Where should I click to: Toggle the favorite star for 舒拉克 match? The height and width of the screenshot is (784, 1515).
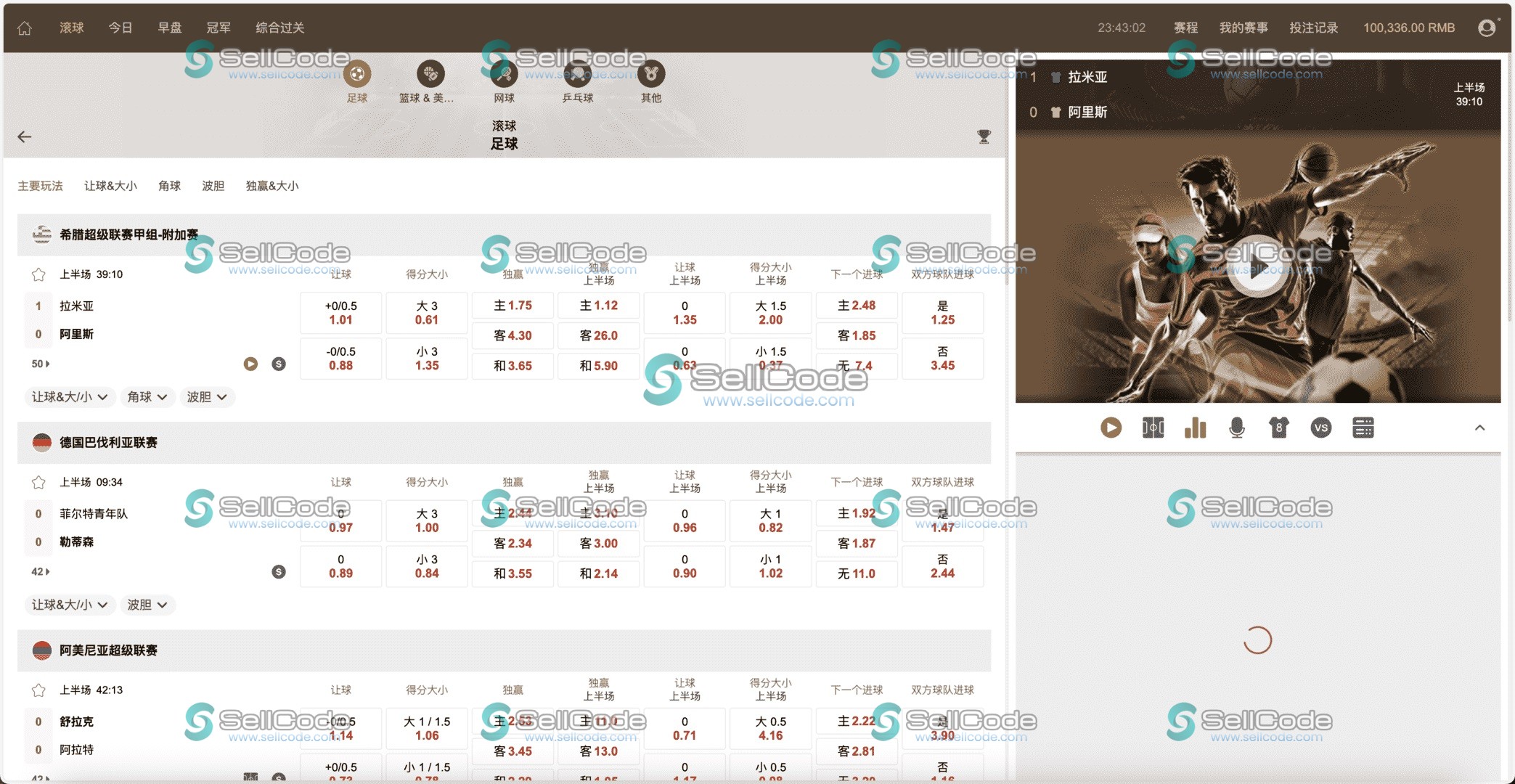(38, 690)
